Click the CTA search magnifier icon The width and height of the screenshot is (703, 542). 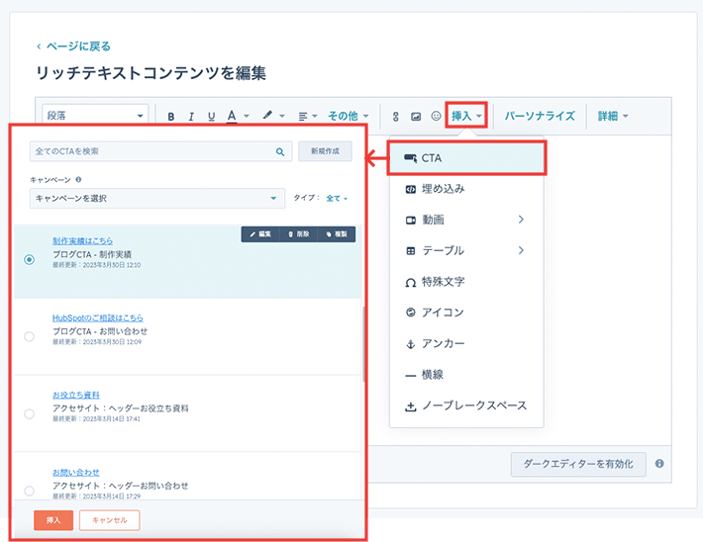(x=280, y=152)
